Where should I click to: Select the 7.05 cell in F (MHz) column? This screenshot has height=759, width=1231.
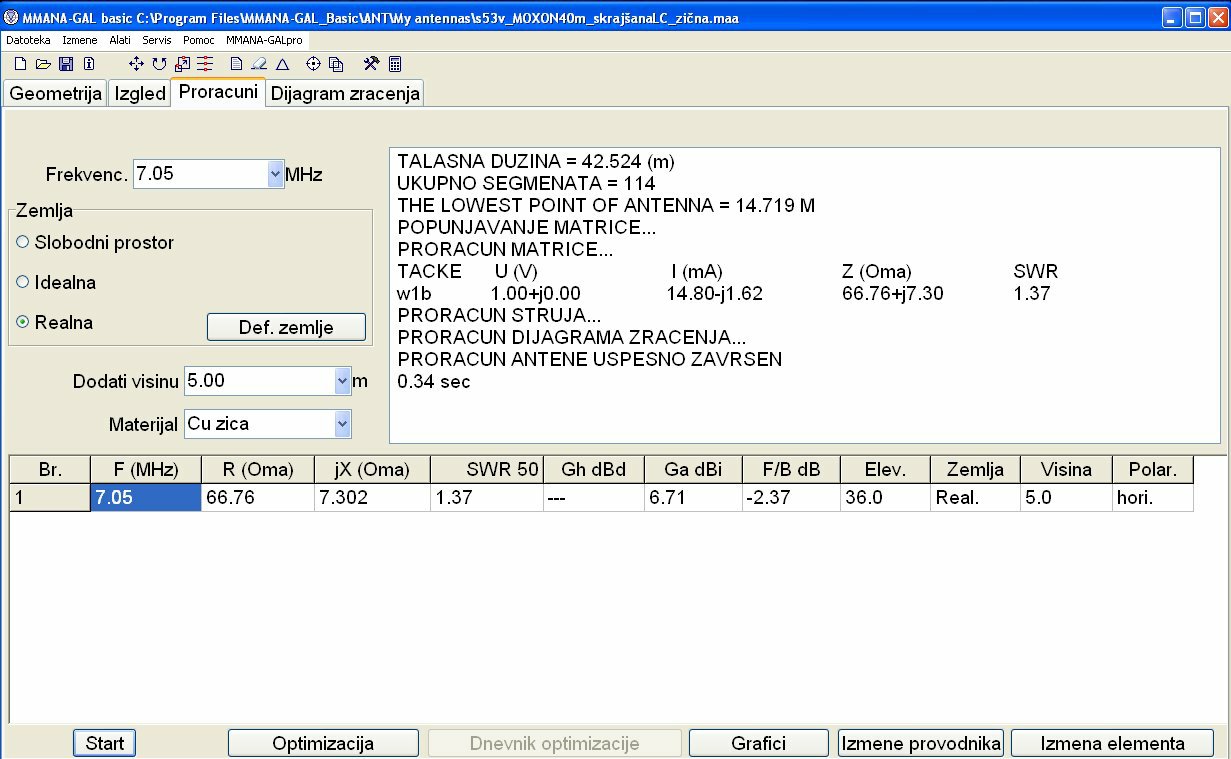(146, 497)
